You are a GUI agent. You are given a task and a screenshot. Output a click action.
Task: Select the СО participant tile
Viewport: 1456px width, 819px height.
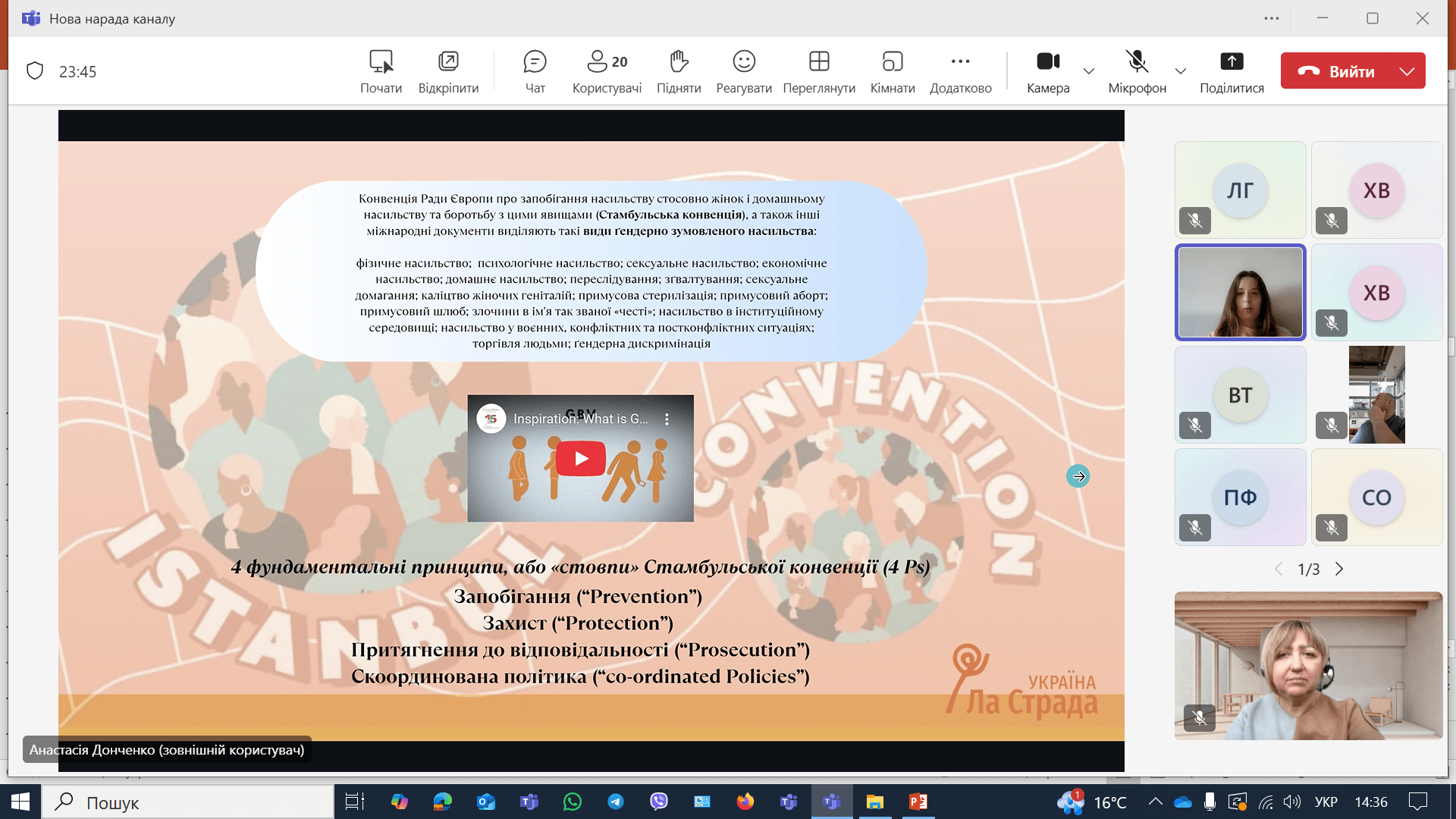1376,497
